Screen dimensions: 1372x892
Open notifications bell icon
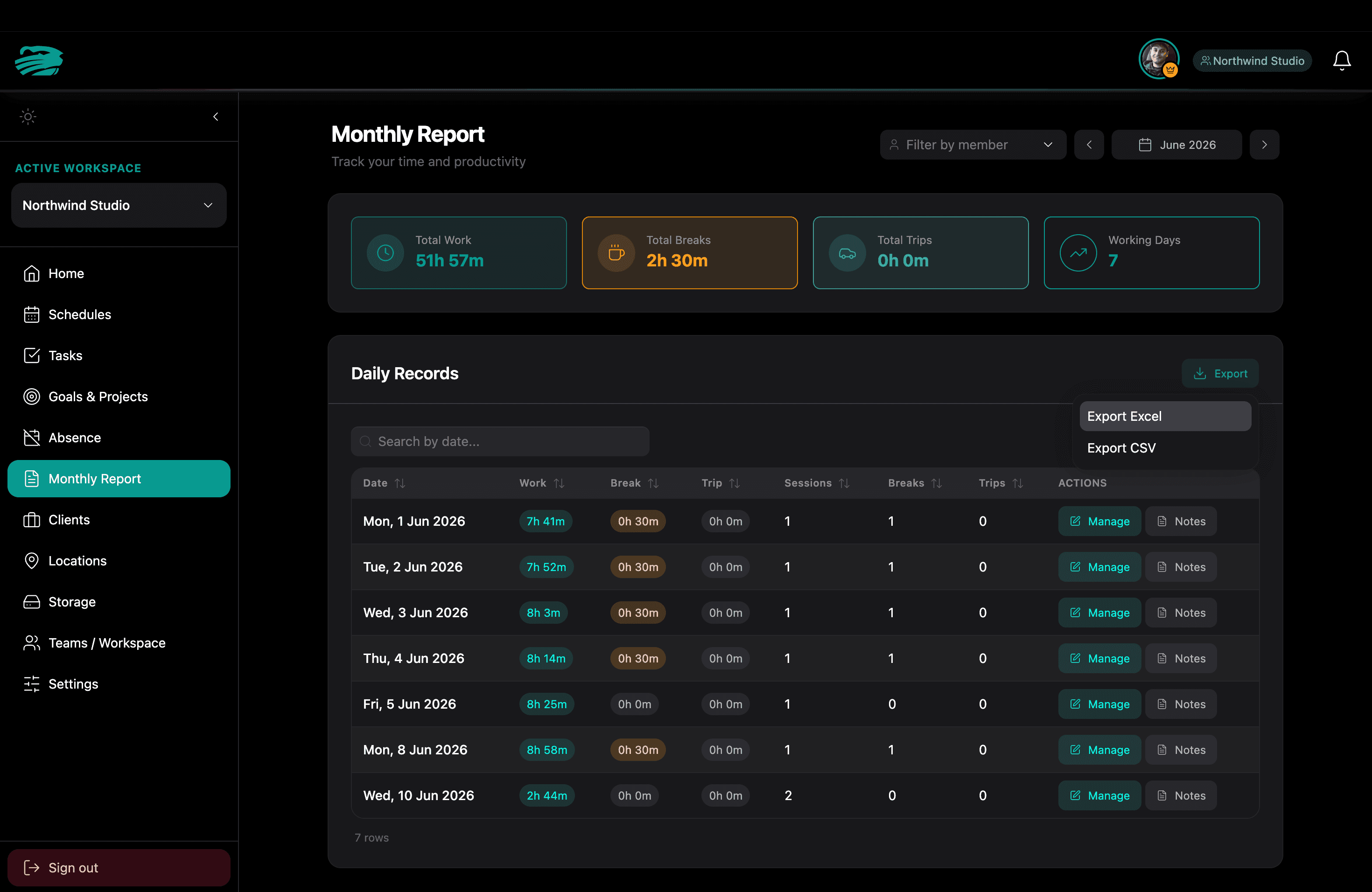1342,61
